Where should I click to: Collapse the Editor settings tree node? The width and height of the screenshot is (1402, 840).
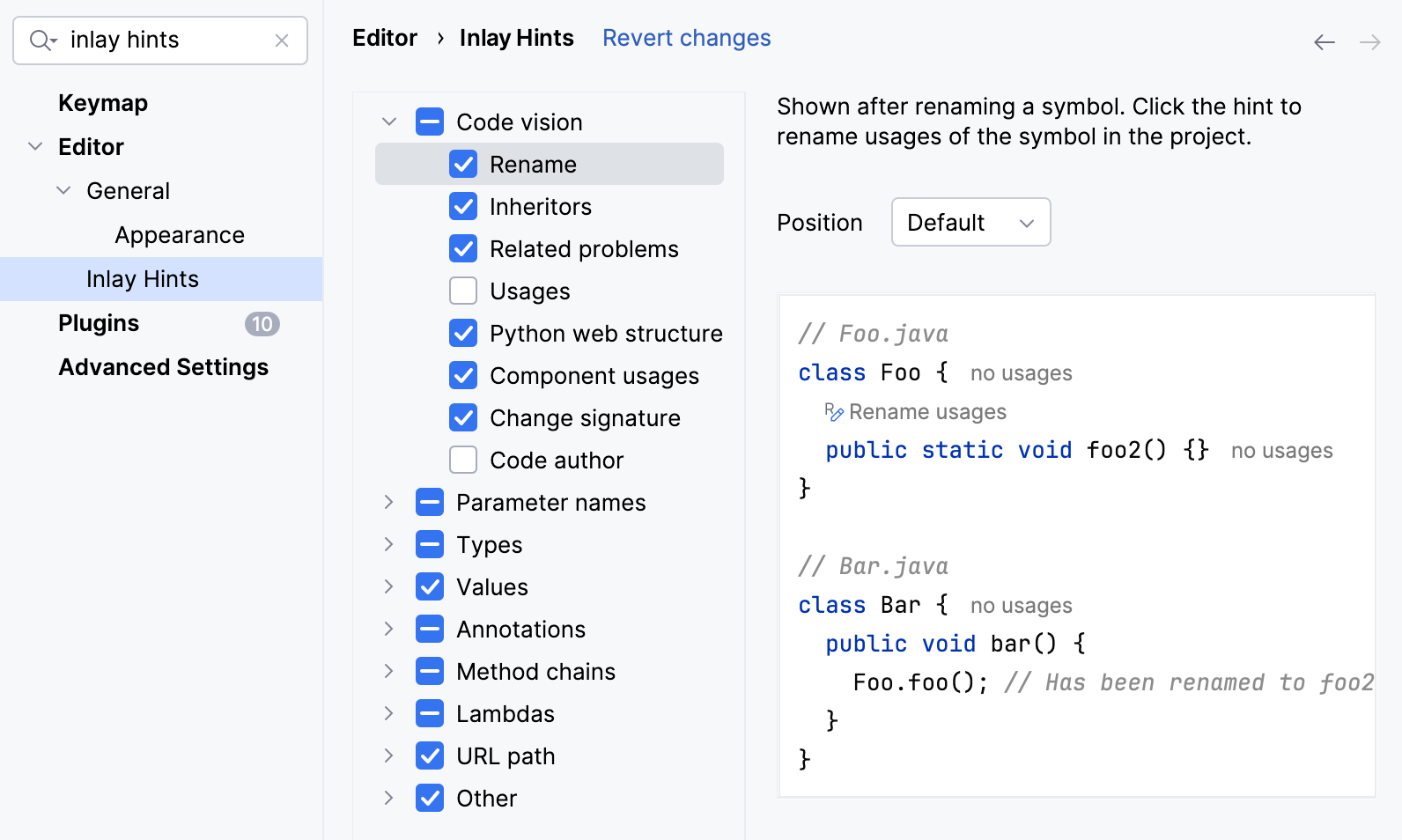click(35, 146)
